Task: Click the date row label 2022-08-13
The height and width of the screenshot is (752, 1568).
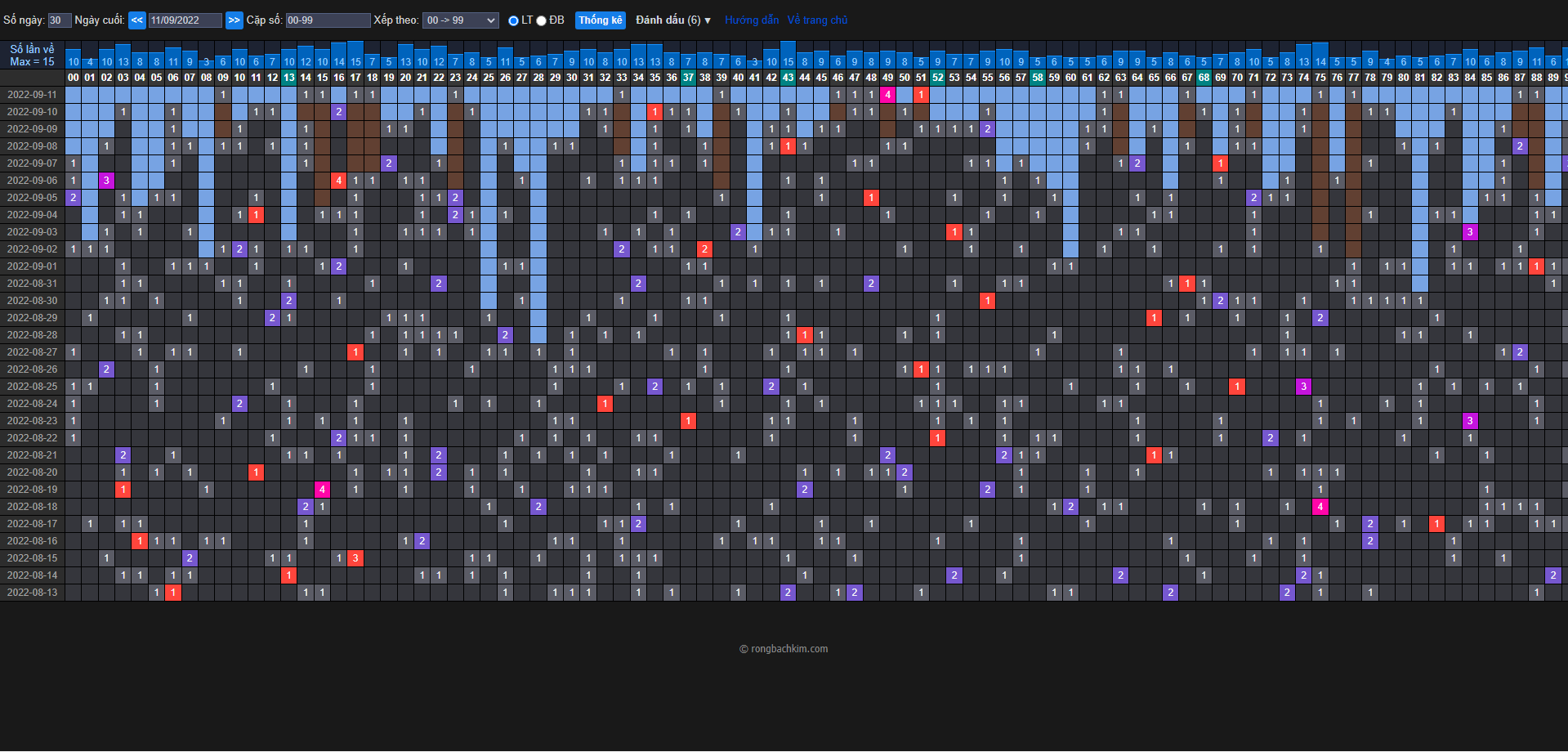Action: point(33,593)
